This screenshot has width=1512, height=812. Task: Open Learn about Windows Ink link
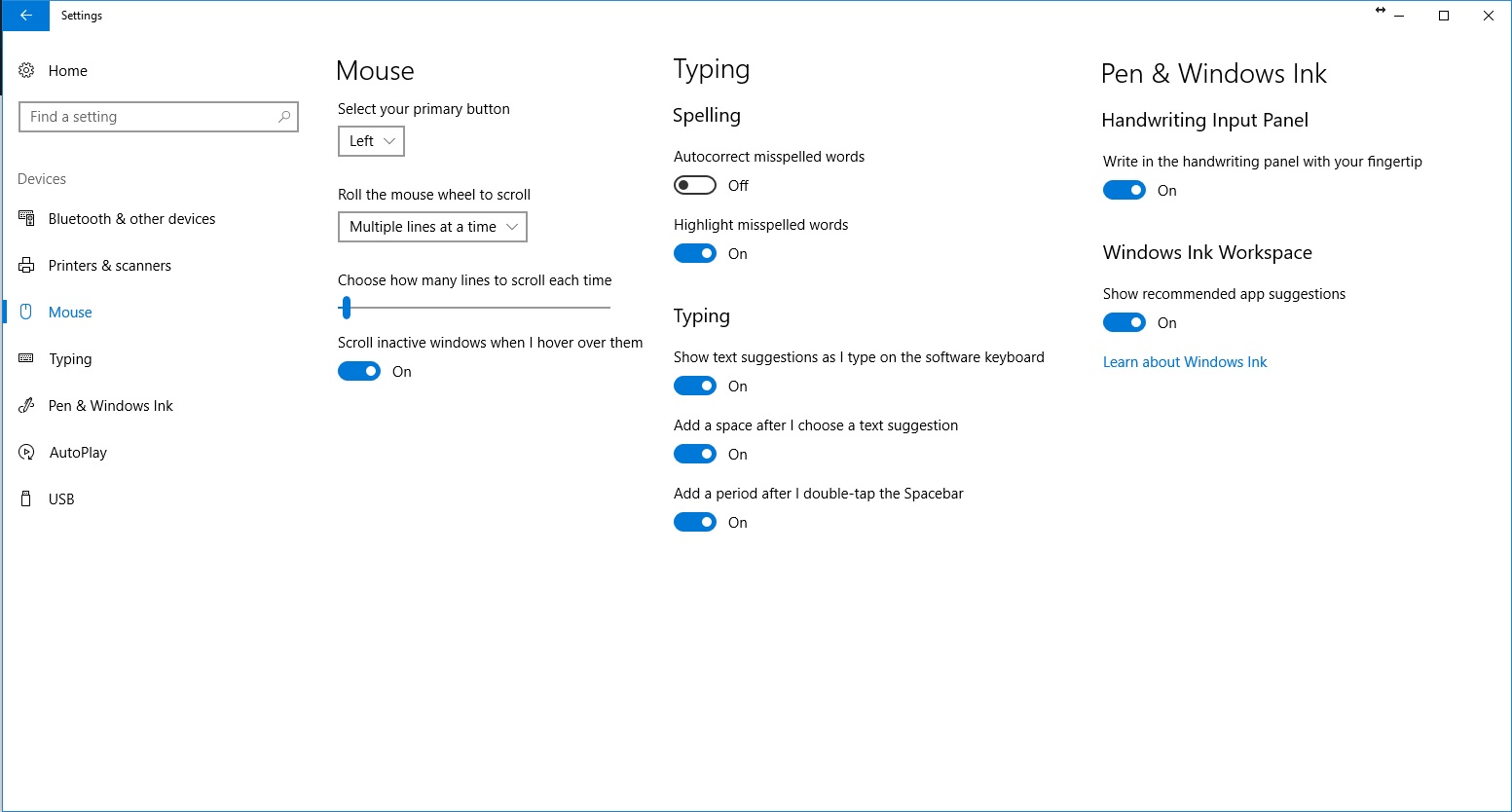tap(1185, 361)
